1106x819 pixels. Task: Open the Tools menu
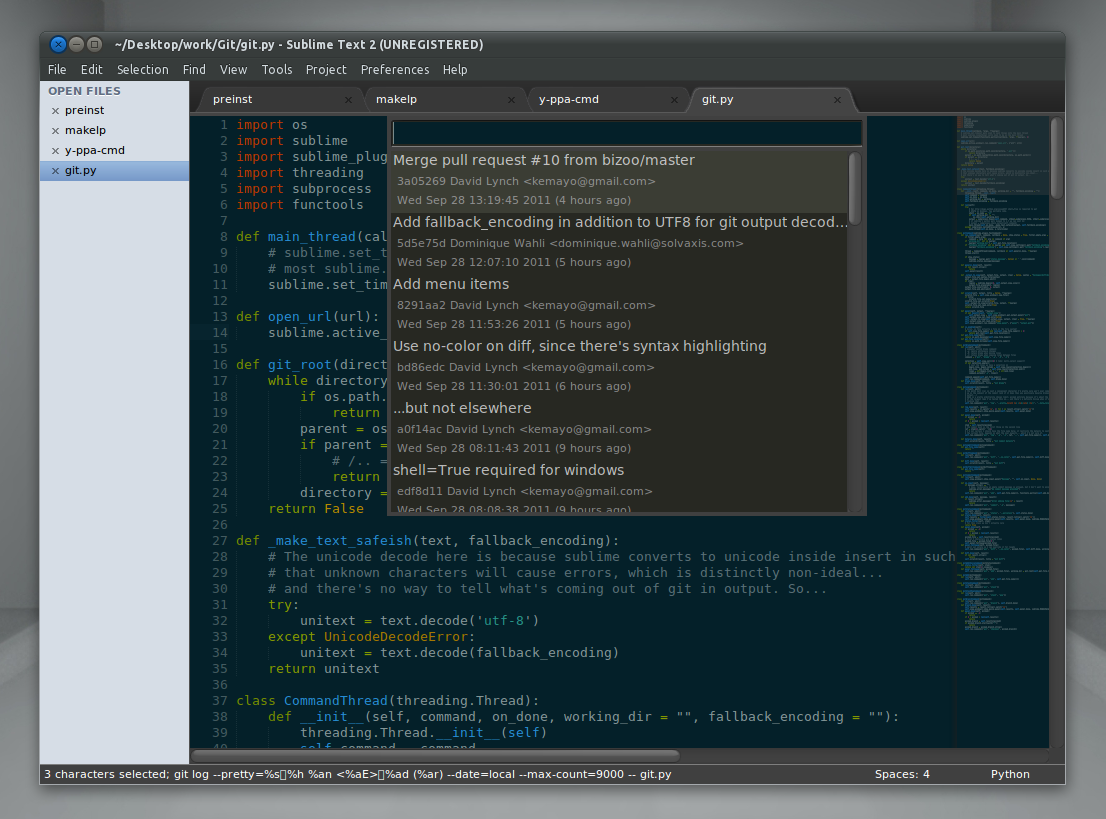(x=276, y=70)
